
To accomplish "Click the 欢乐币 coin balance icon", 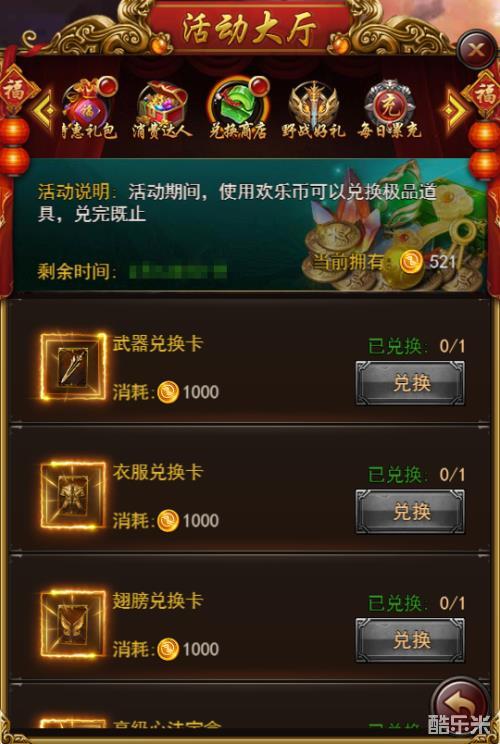I will [411, 262].
